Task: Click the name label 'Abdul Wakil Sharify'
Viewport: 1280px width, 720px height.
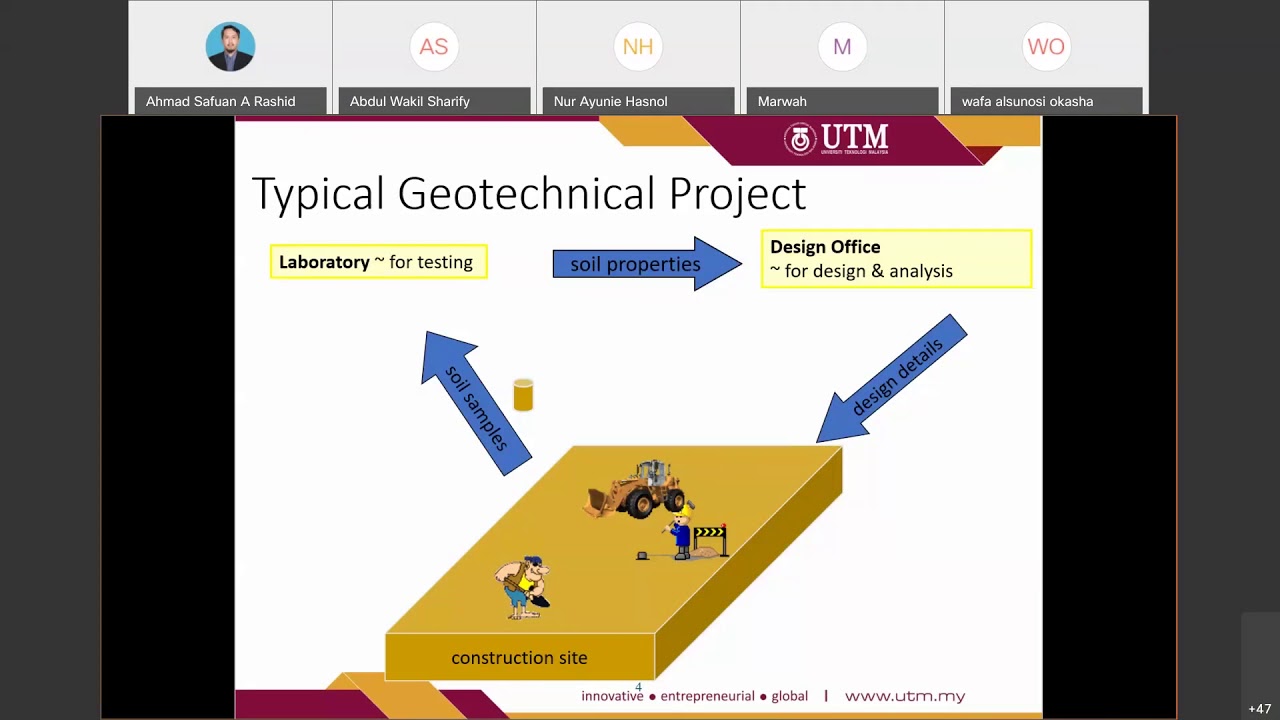Action: coord(410,101)
